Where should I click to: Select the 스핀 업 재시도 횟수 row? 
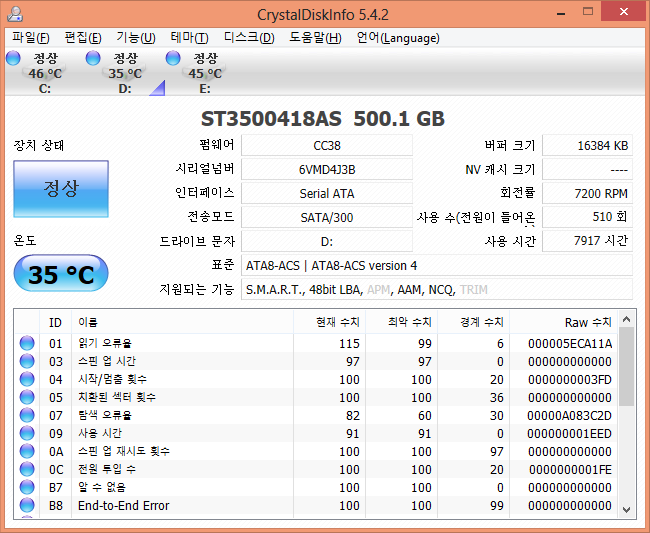[316, 451]
